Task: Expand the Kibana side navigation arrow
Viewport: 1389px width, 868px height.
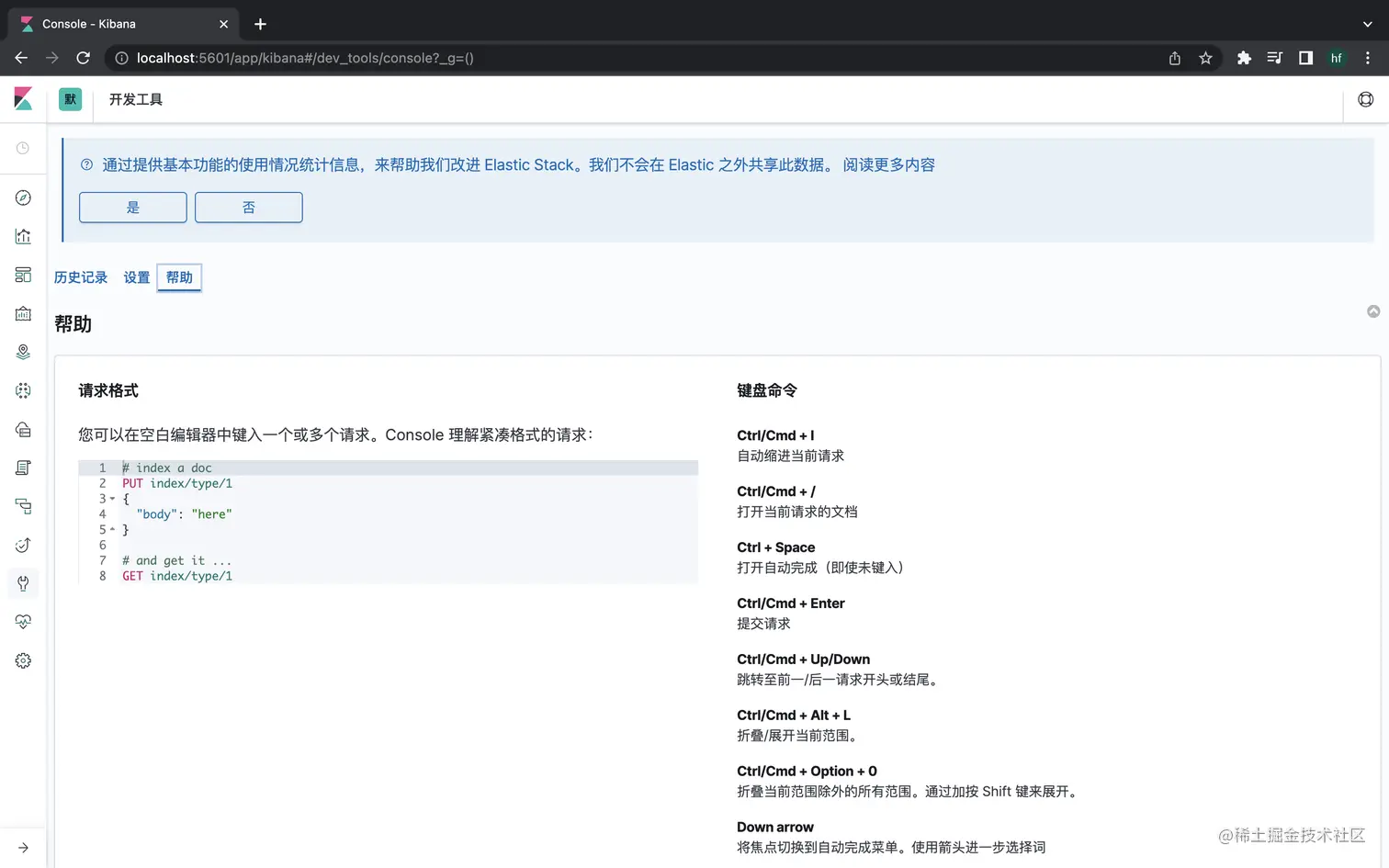Action: click(x=23, y=848)
